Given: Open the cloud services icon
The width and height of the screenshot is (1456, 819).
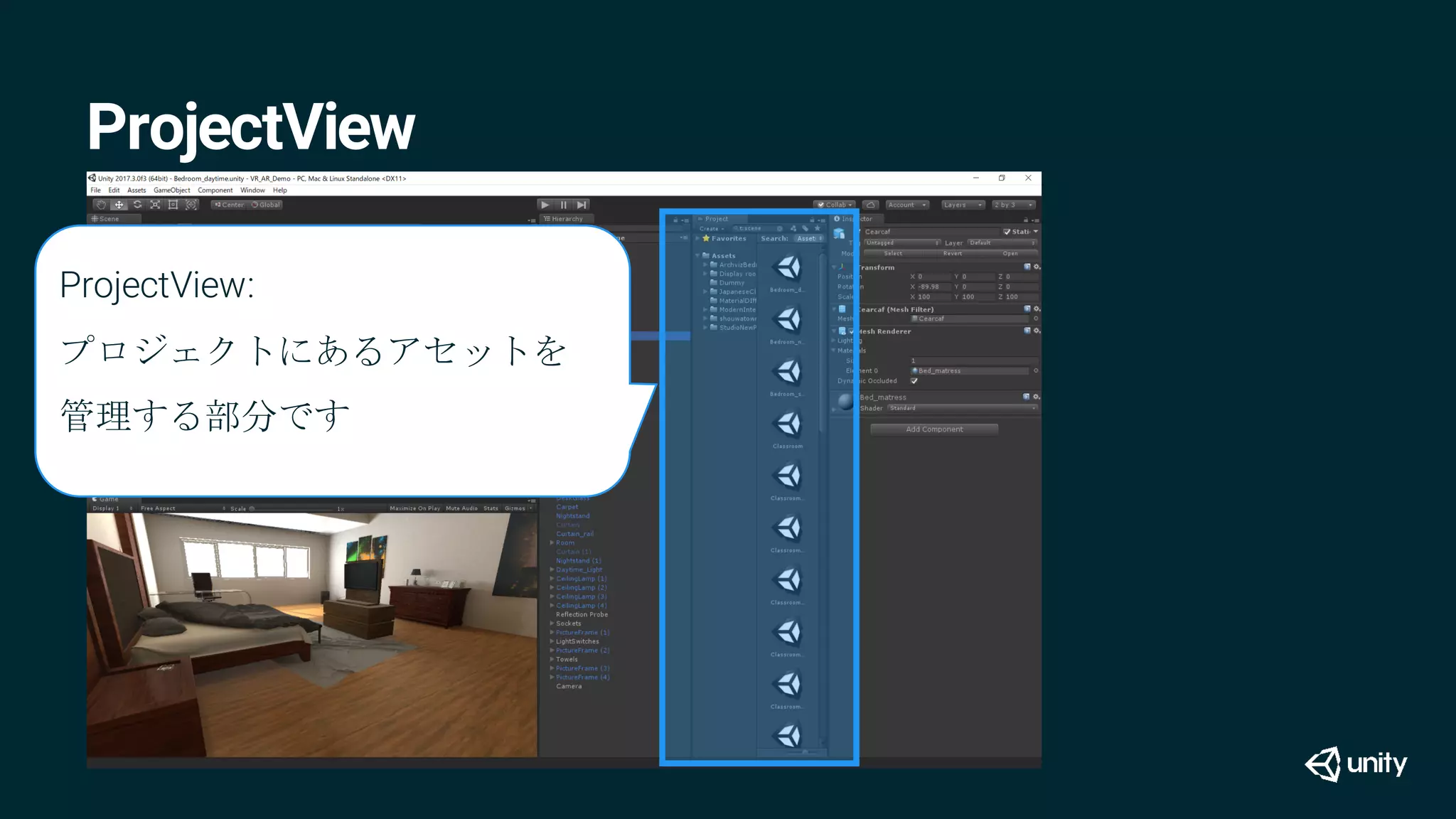Looking at the screenshot, I should click(871, 205).
